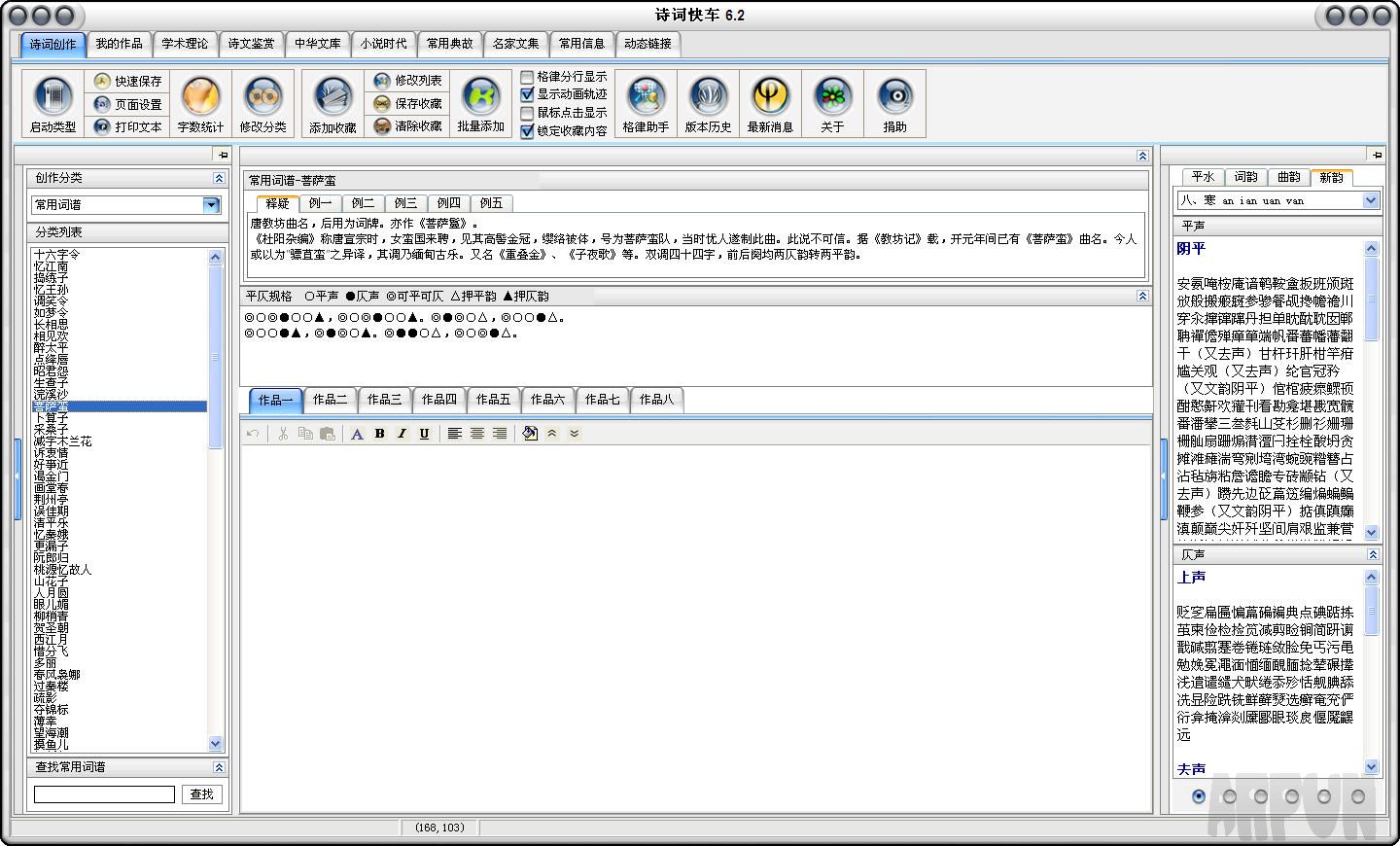
Task: Open 字数统计 word count tool
Action: click(200, 97)
